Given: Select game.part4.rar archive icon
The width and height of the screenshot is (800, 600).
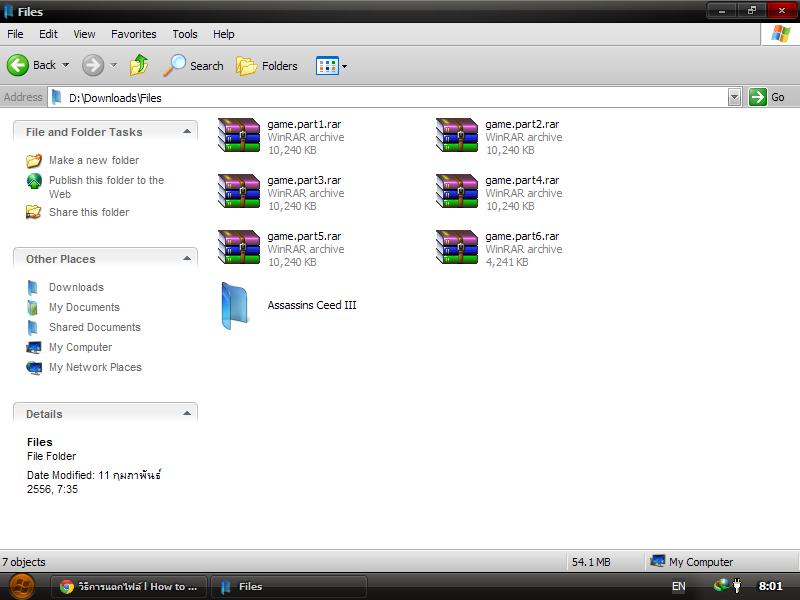Looking at the screenshot, I should coord(457,191).
